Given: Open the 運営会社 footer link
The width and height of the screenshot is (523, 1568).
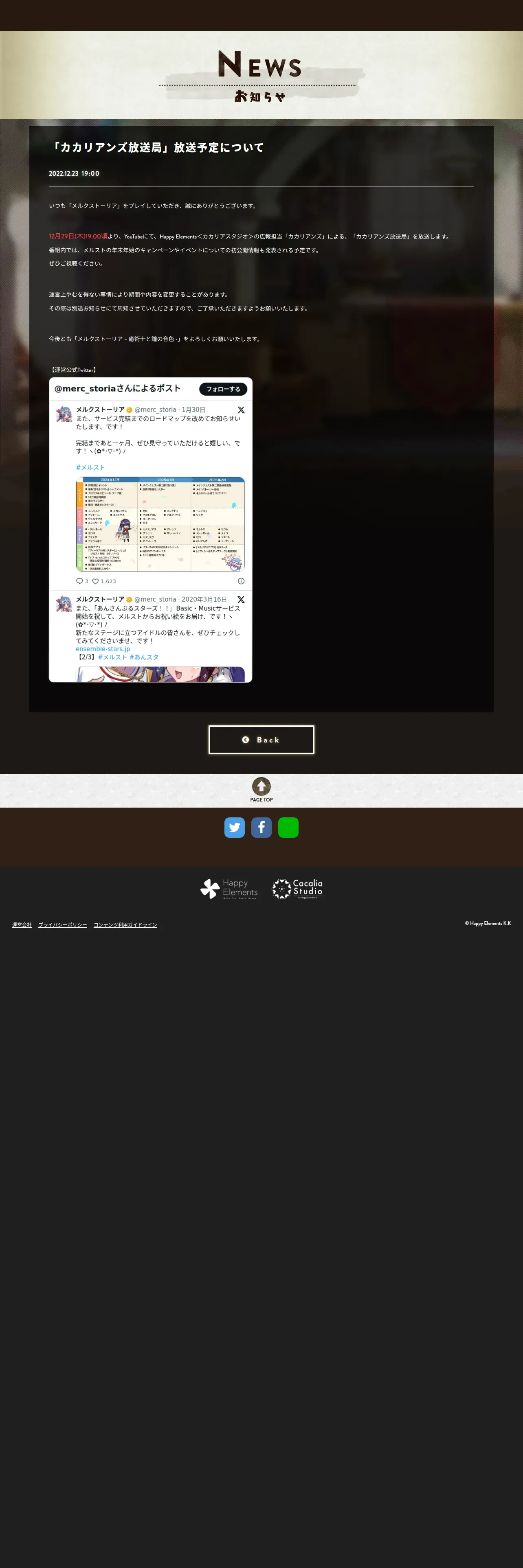Looking at the screenshot, I should (22, 924).
